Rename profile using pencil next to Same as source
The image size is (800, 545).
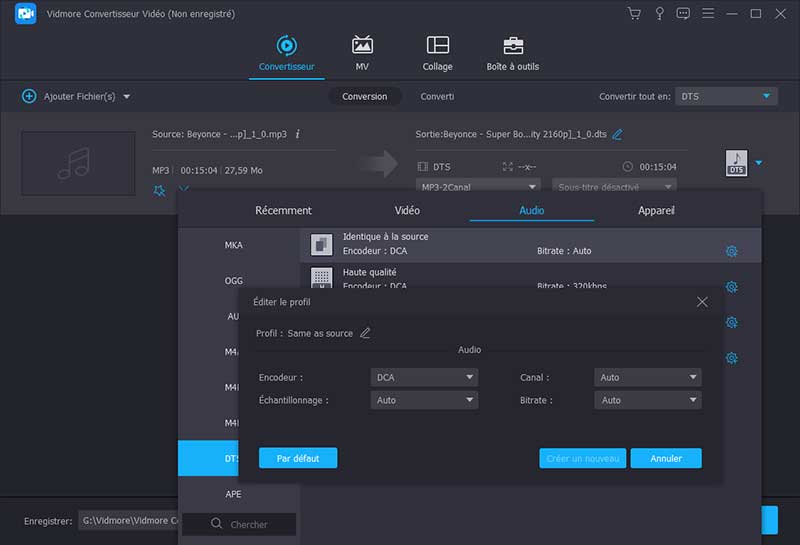point(365,333)
